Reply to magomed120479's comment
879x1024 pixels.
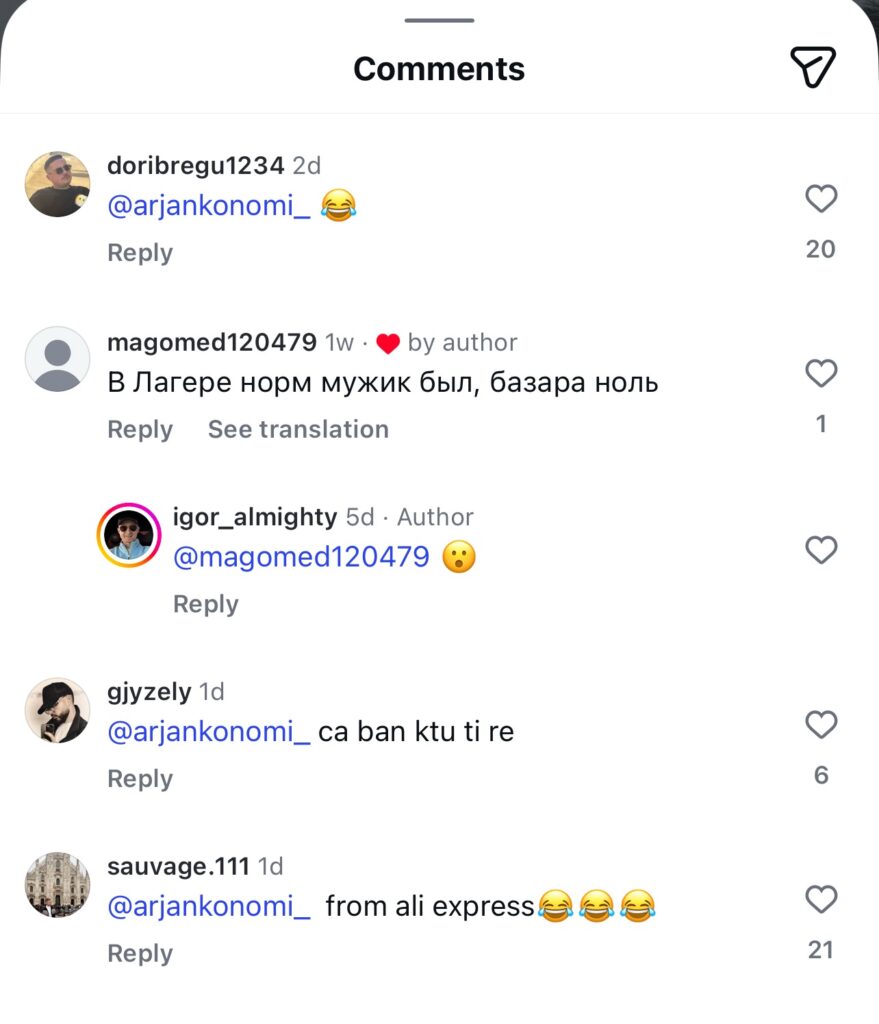click(x=140, y=429)
